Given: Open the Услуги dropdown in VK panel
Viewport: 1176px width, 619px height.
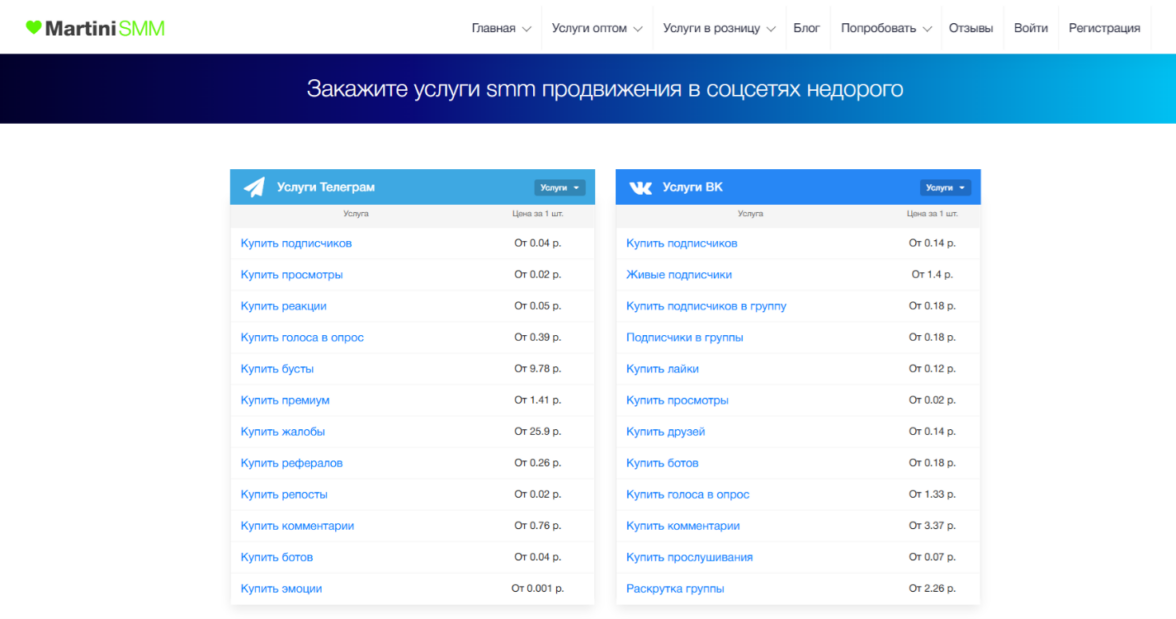Looking at the screenshot, I should (x=945, y=187).
